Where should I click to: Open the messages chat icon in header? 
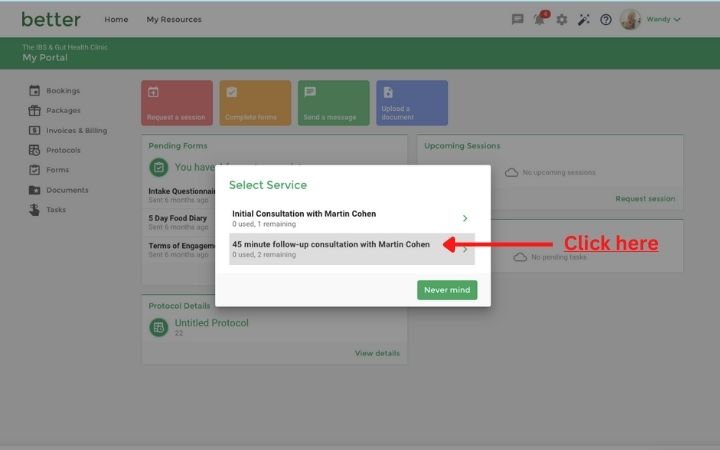tap(518, 19)
